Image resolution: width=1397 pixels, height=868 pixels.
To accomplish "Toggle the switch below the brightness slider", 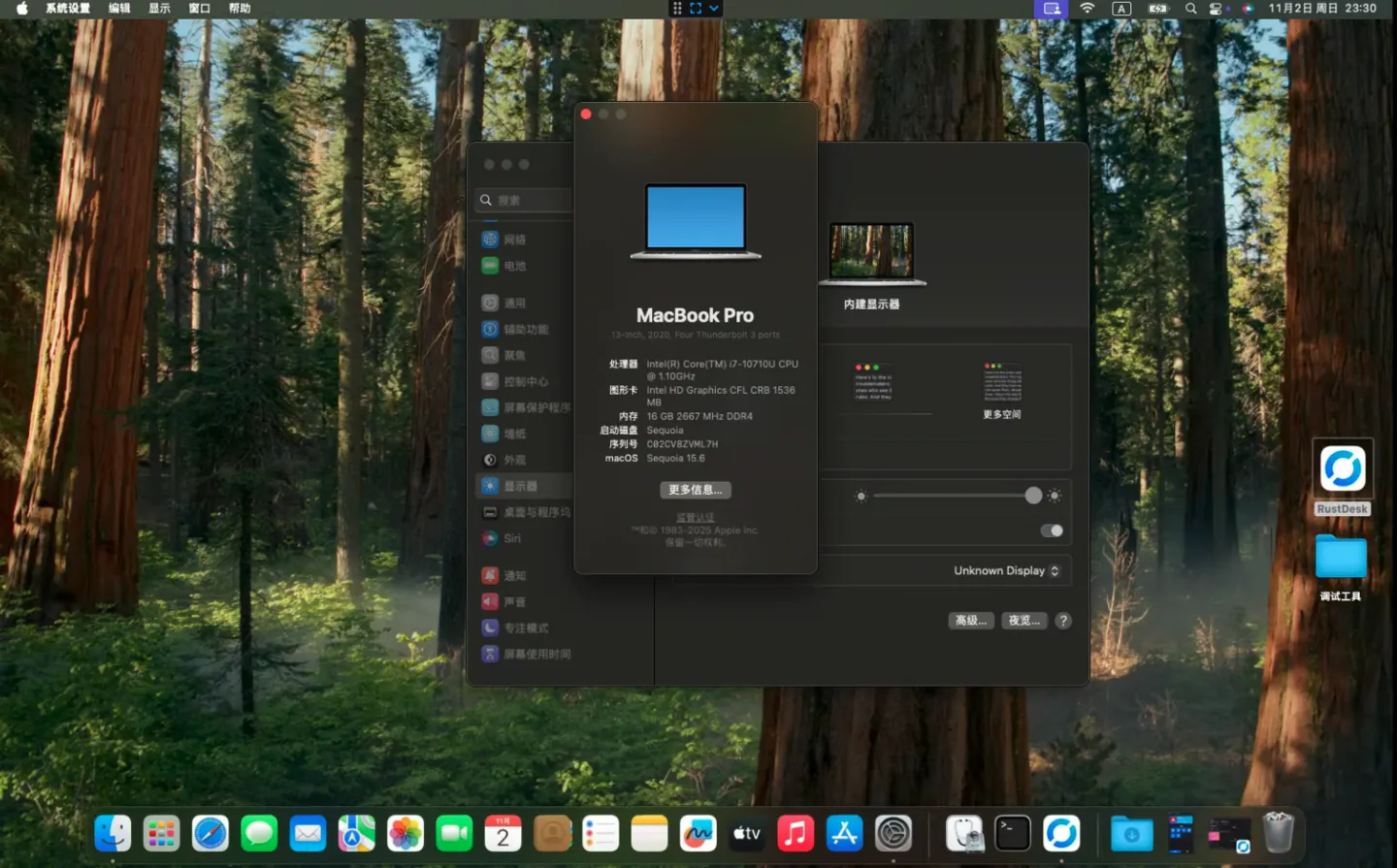I will click(x=1052, y=530).
